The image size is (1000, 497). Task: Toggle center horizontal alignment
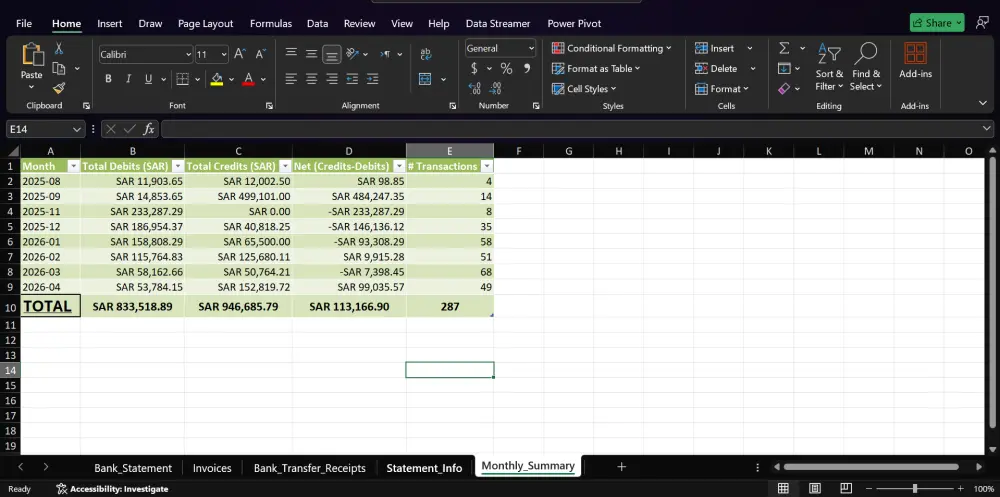click(311, 79)
